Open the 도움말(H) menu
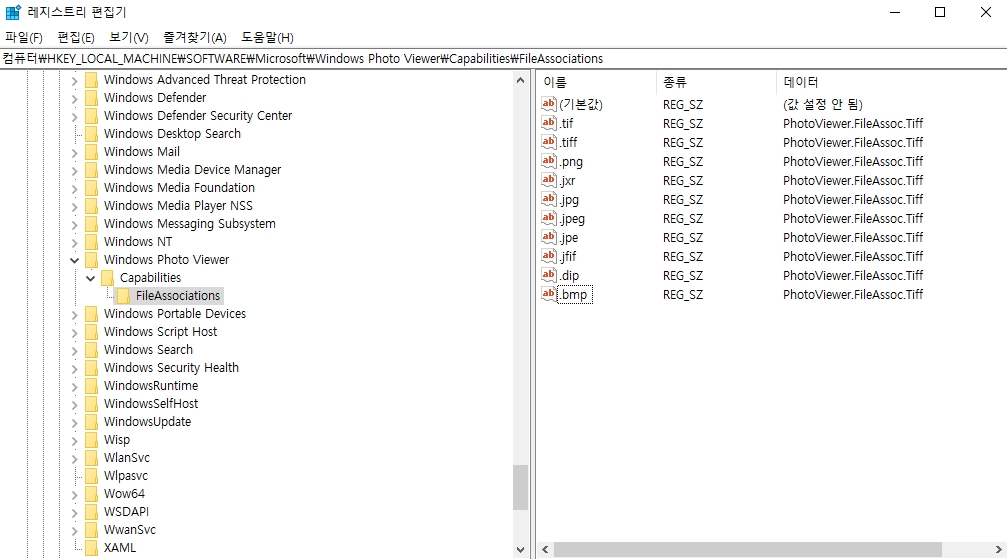Image resolution: width=1007 pixels, height=559 pixels. pyautogui.click(x=267, y=37)
